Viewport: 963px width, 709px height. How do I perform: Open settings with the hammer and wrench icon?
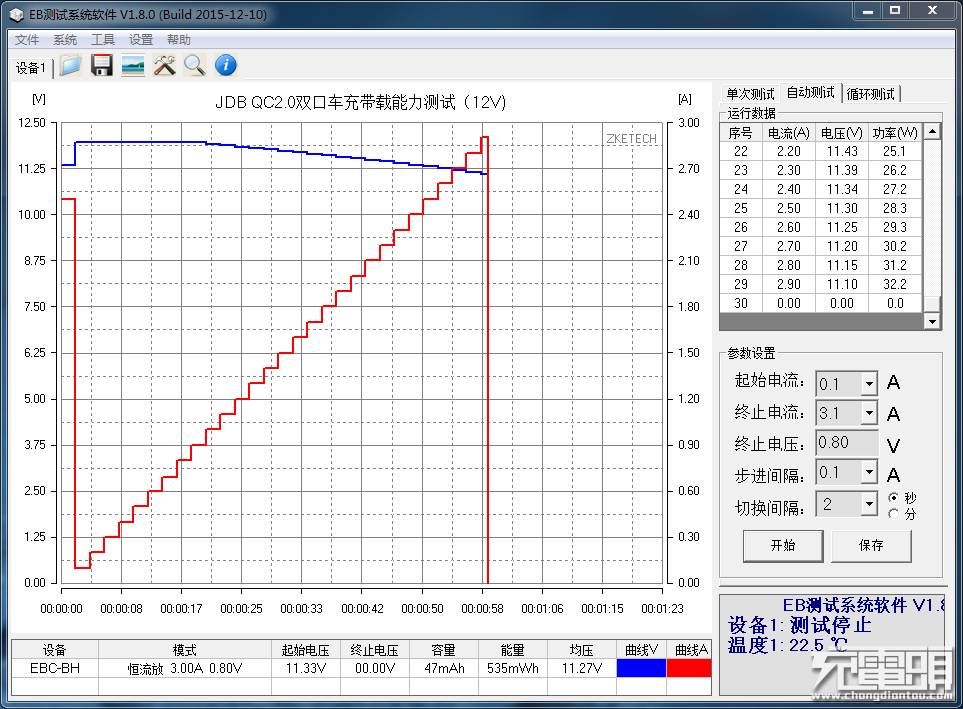[x=164, y=65]
